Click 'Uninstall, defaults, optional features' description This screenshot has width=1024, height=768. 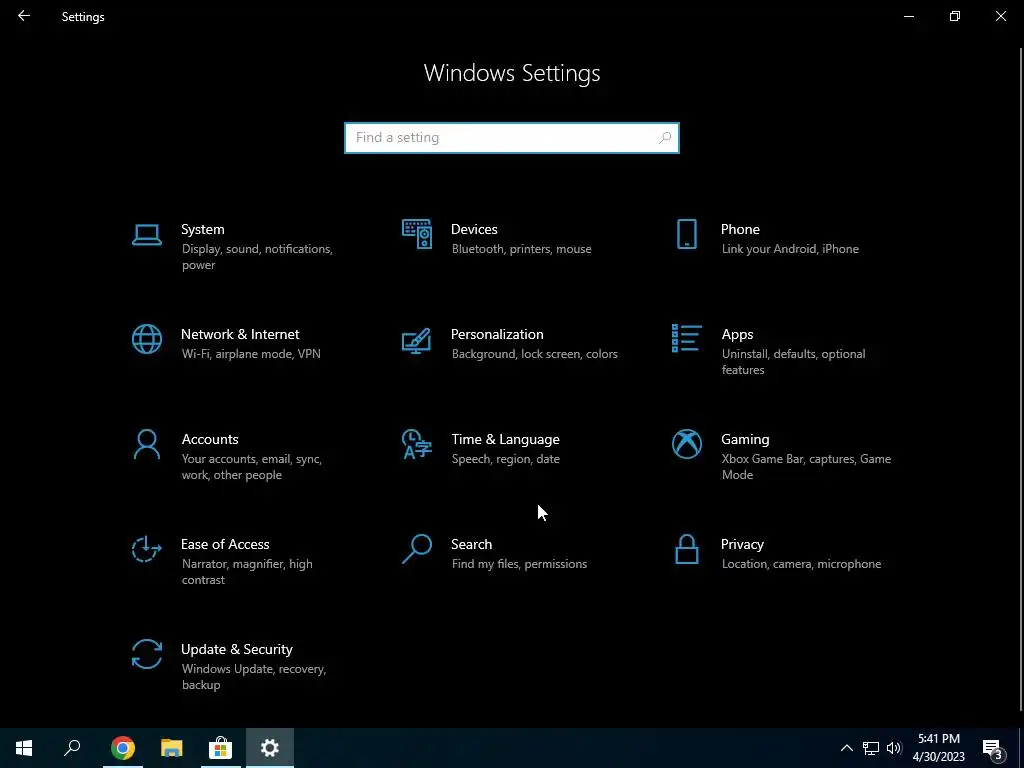(x=793, y=362)
